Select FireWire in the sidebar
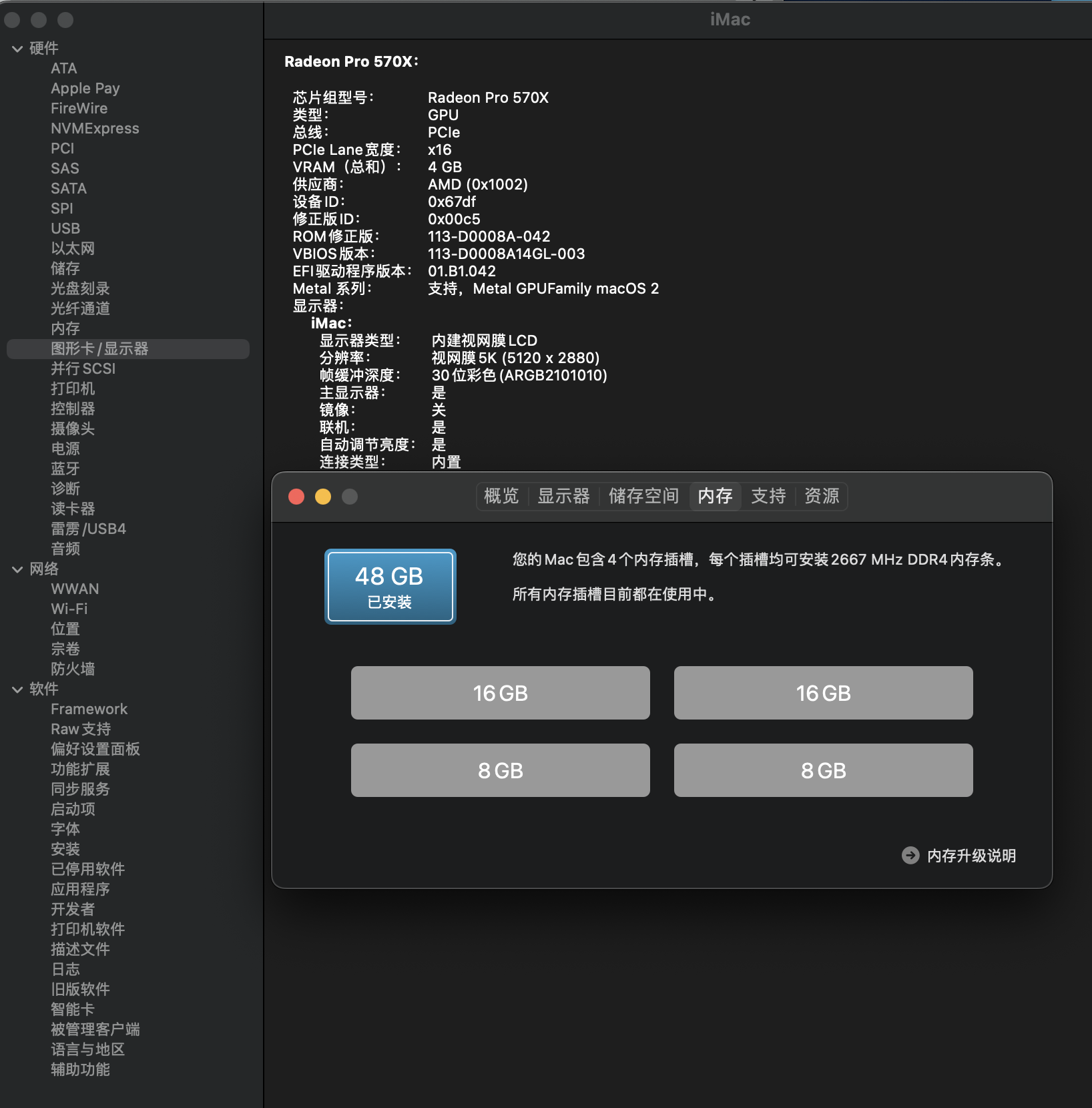This screenshot has height=1108, width=1092. 79,108
